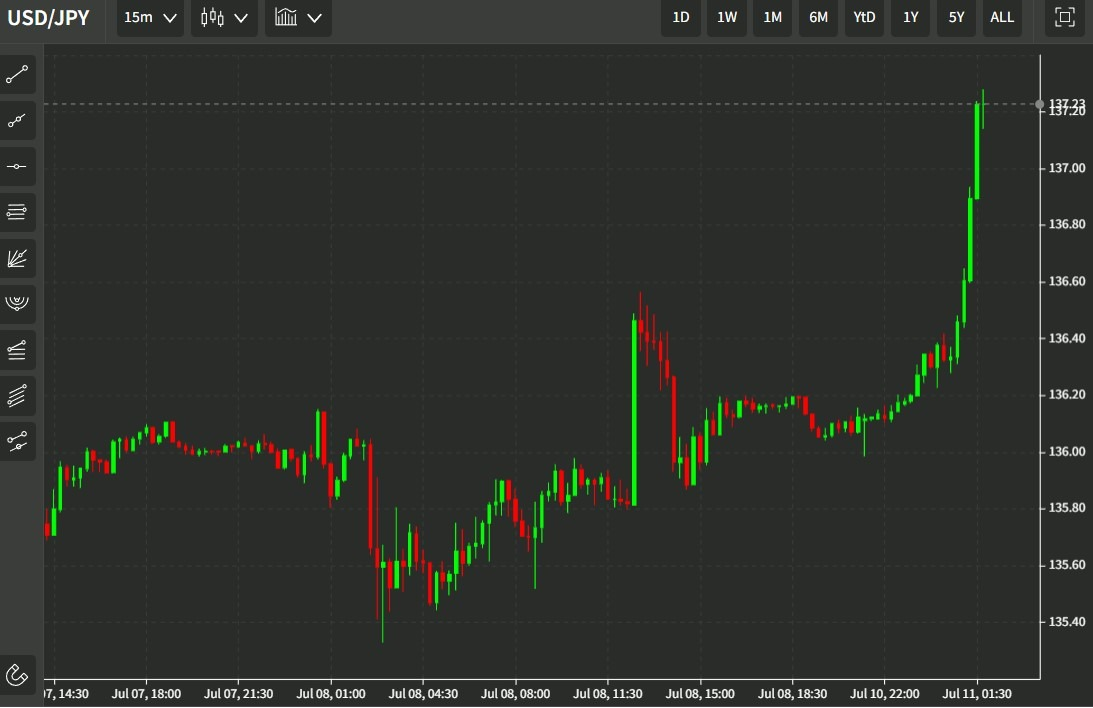Click the magnet snap icon

click(x=17, y=675)
